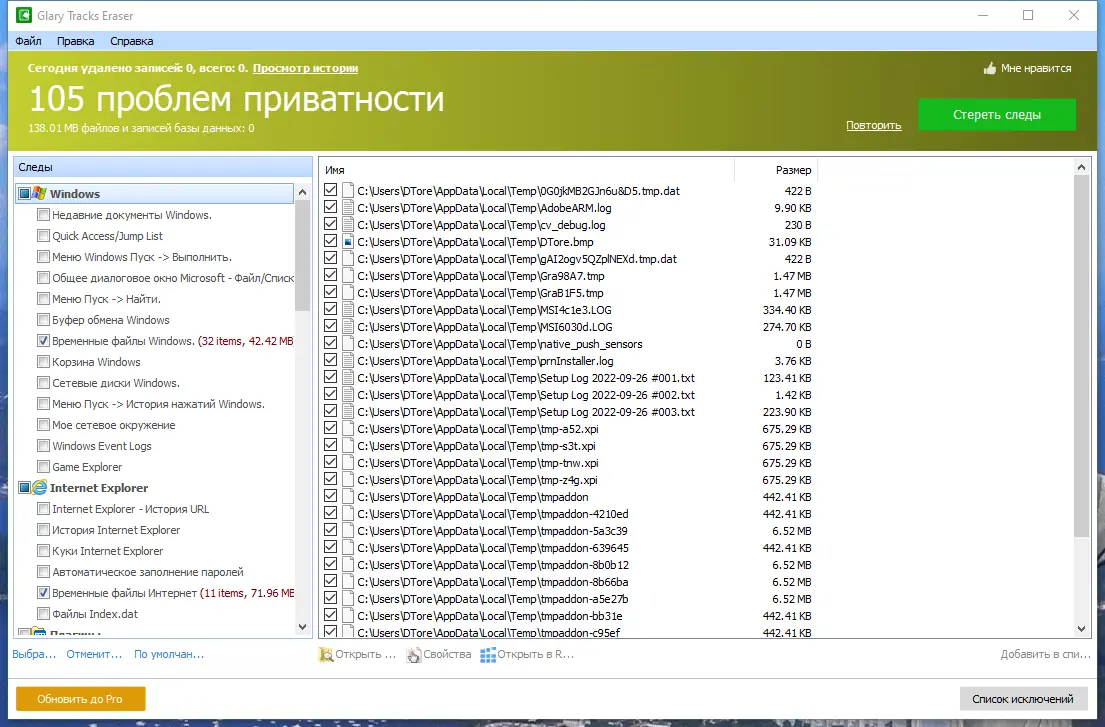Click the file icon of GraB1F5.tmp
This screenshot has width=1105, height=727.
[x=347, y=293]
